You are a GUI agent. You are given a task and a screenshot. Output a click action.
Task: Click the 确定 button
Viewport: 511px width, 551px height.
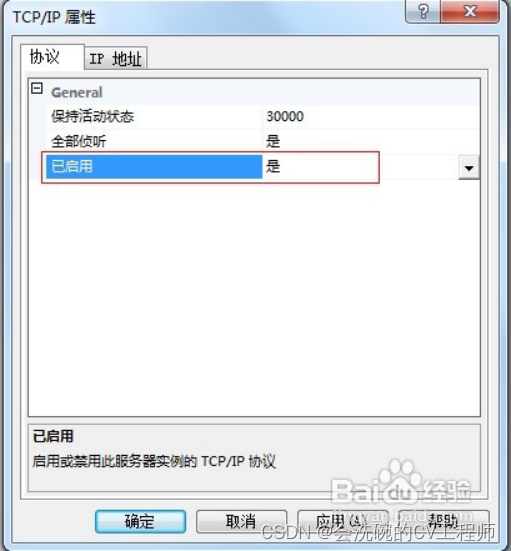tap(140, 521)
